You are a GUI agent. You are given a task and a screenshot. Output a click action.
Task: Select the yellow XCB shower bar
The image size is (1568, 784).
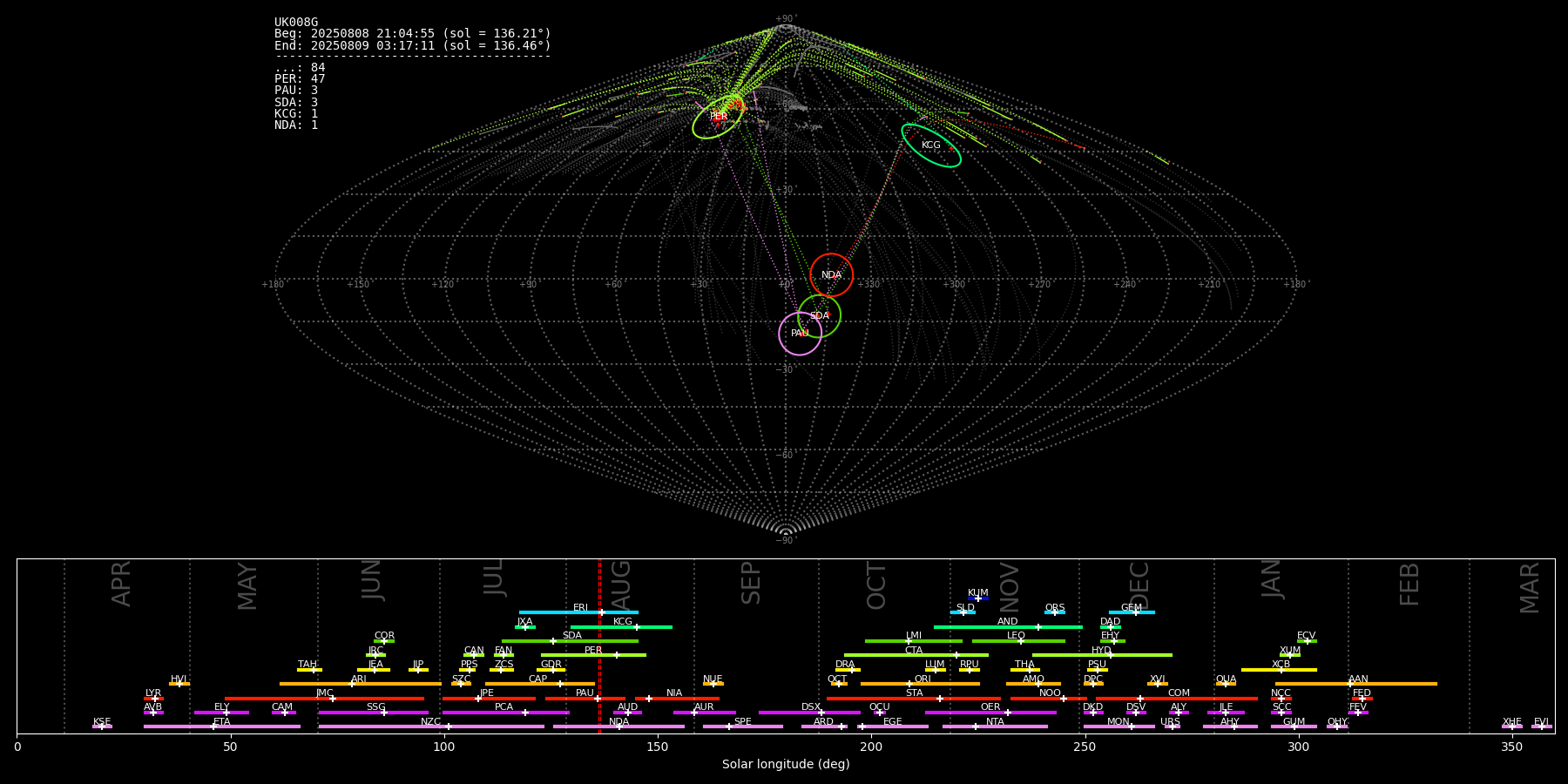pyautogui.click(x=1279, y=670)
